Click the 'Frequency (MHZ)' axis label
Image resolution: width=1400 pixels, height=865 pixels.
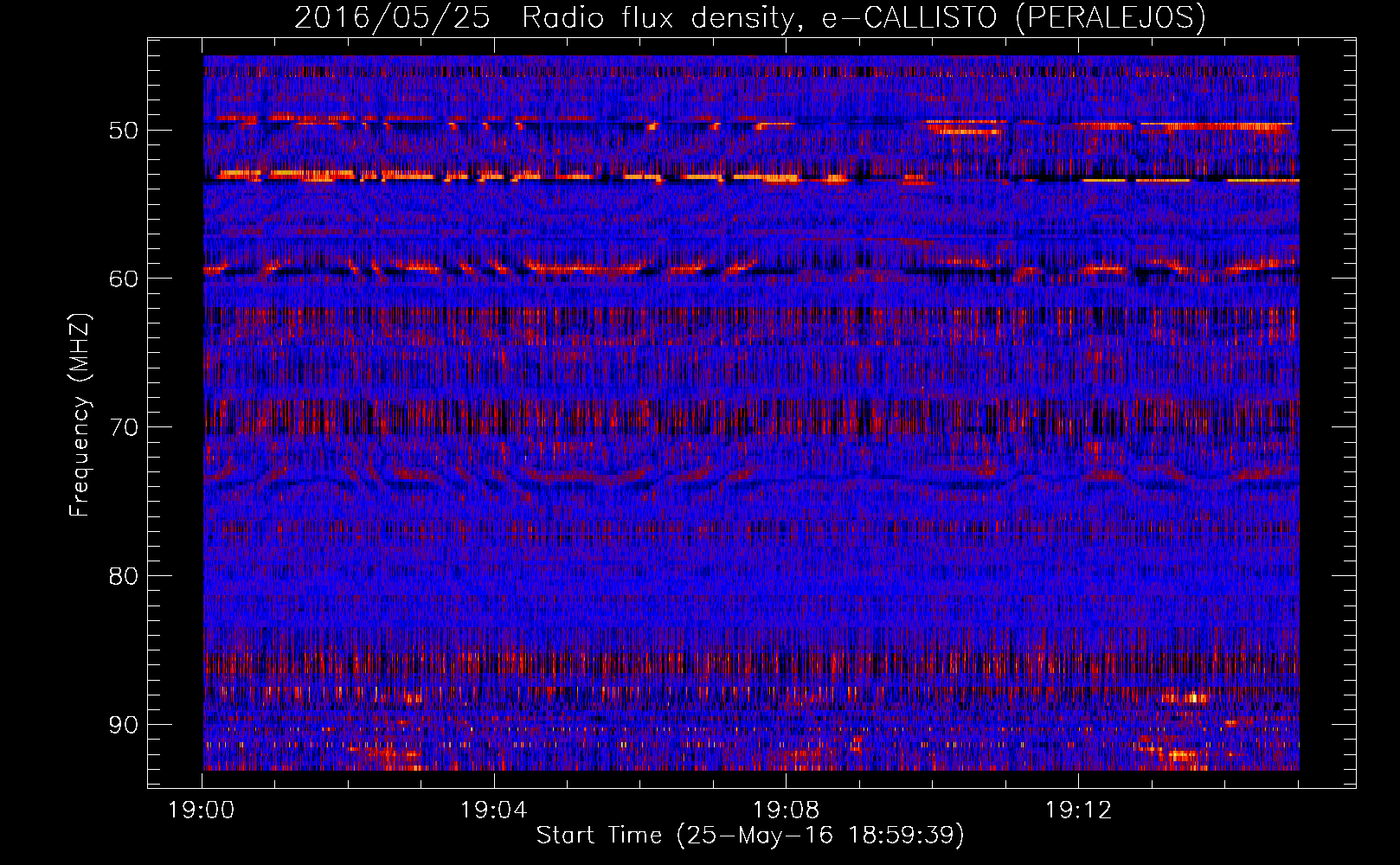[80, 415]
